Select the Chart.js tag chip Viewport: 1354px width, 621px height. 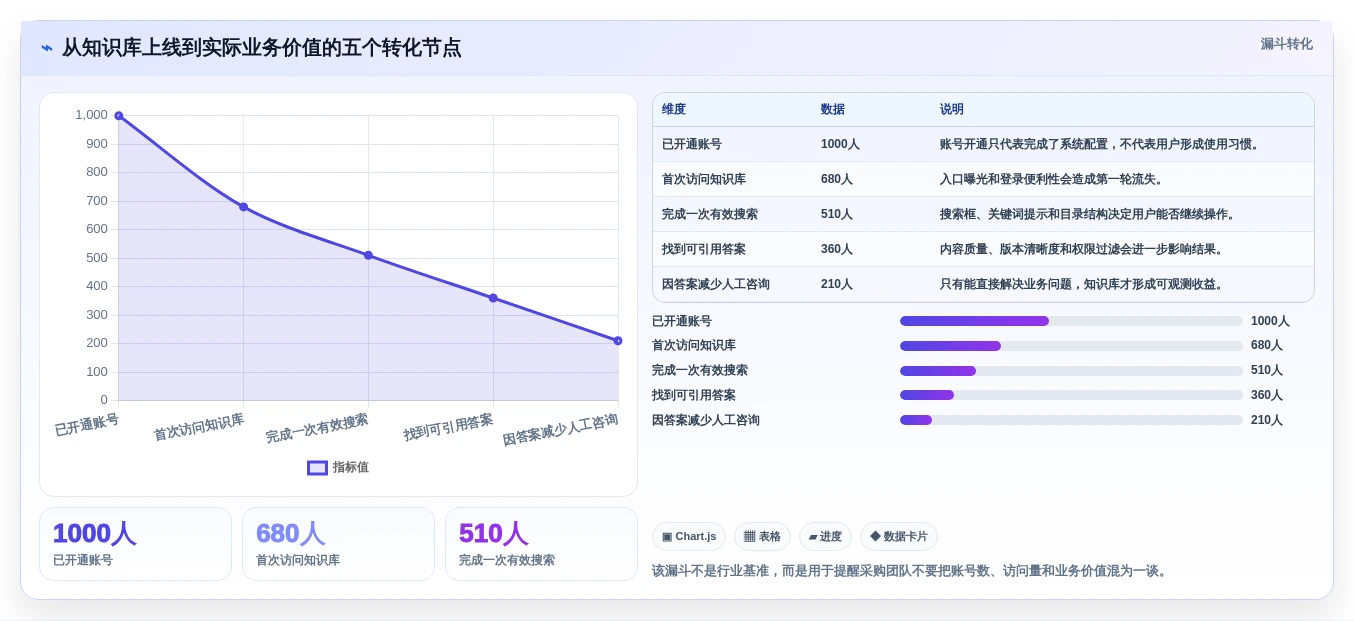point(689,537)
